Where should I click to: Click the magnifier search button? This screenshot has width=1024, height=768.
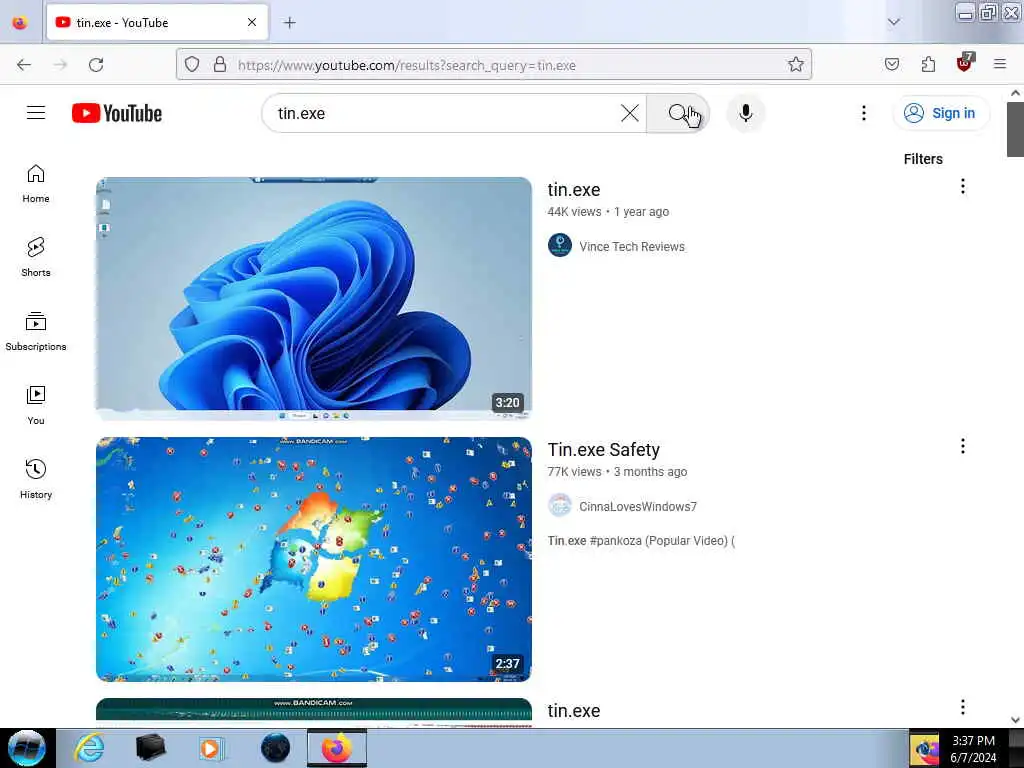tap(678, 113)
